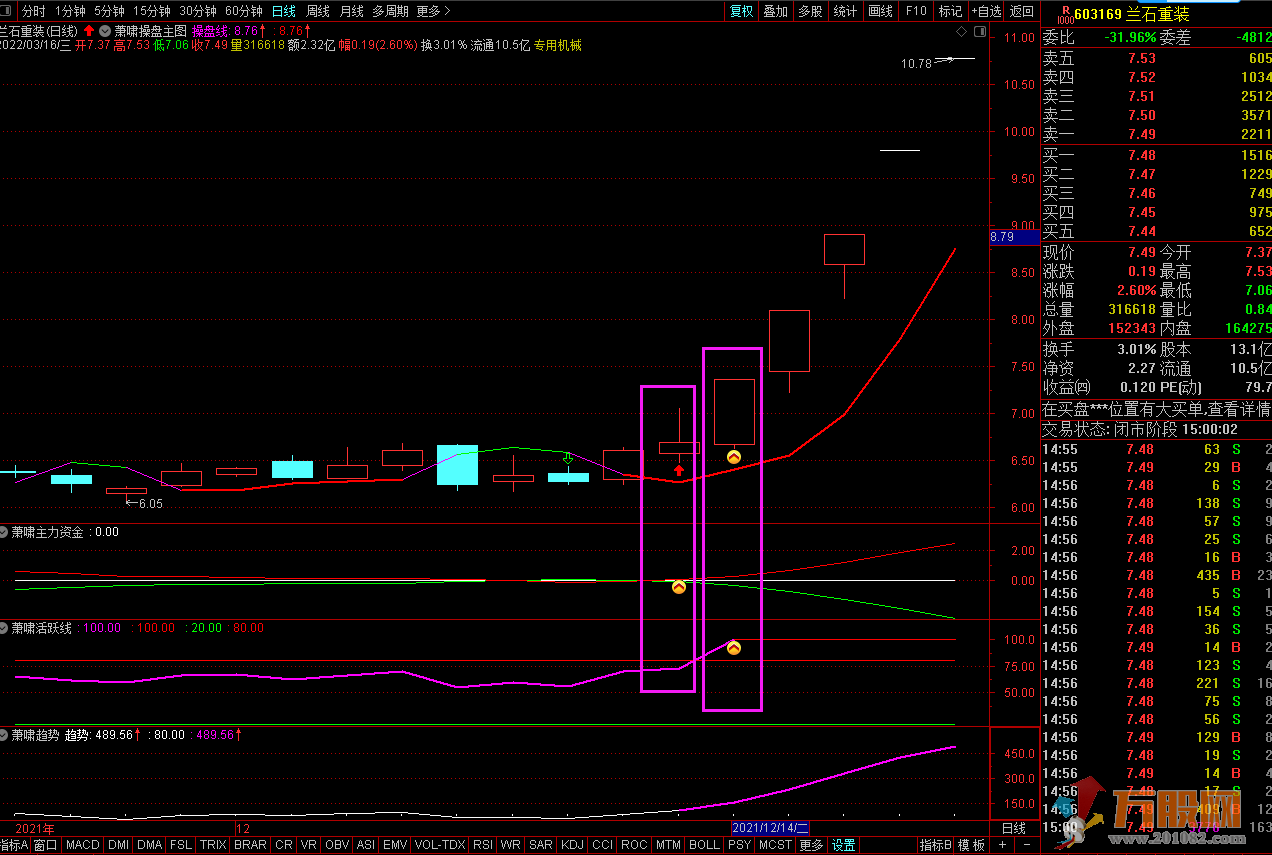Click the plus zoom button at bottom
This screenshot has height=855, width=1272.
click(x=1002, y=845)
